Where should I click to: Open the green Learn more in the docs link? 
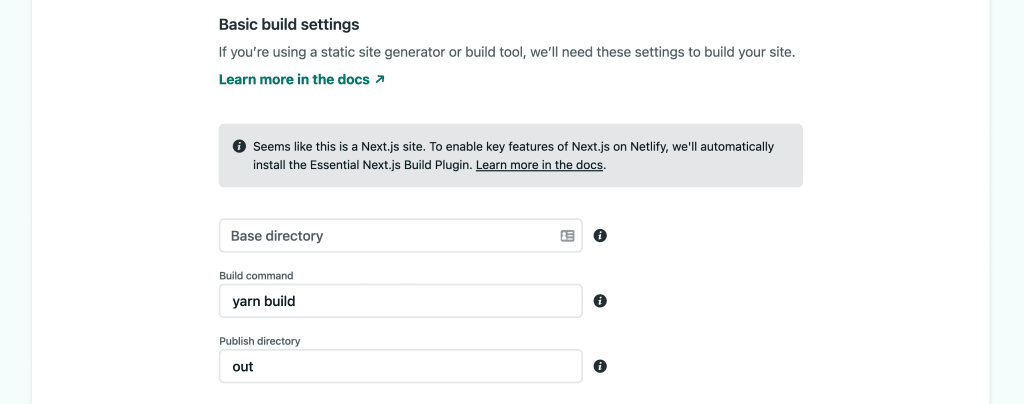click(x=295, y=80)
